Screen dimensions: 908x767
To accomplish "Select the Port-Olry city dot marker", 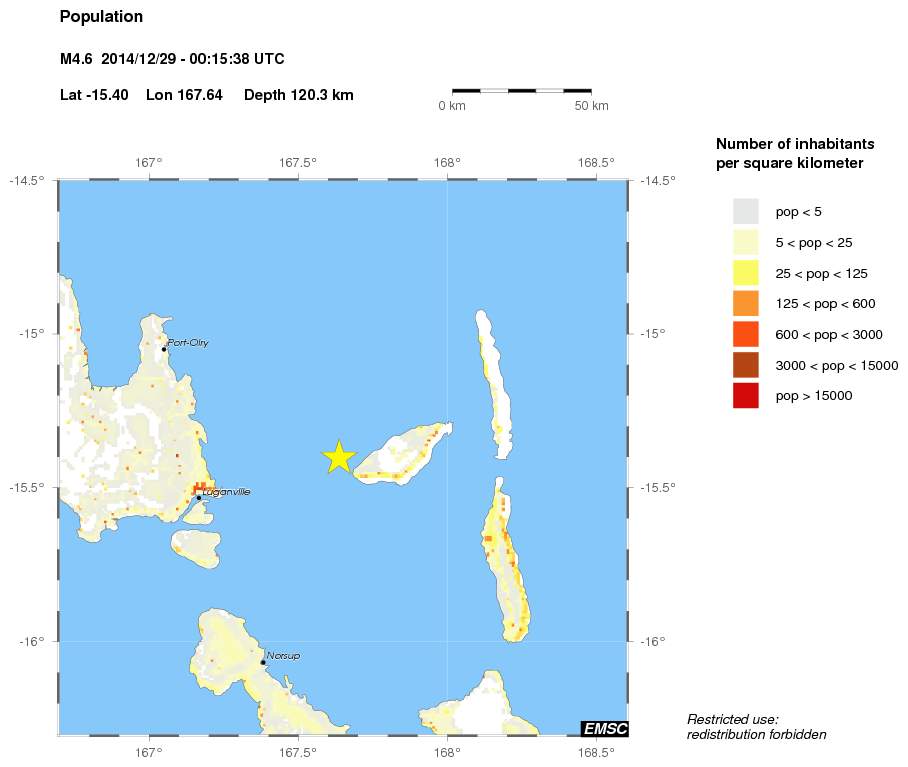I will pos(164,349).
